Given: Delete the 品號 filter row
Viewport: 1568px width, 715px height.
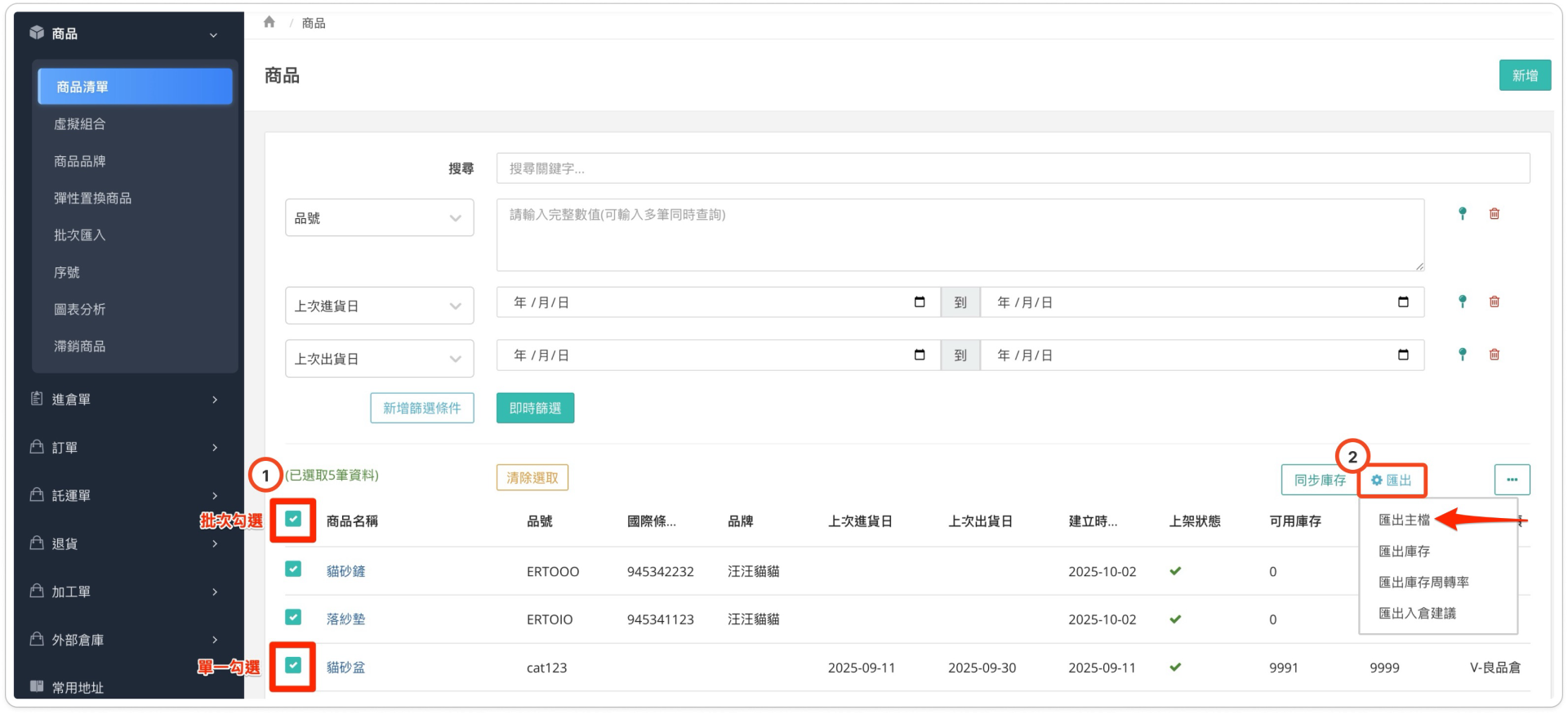Looking at the screenshot, I should [1494, 213].
